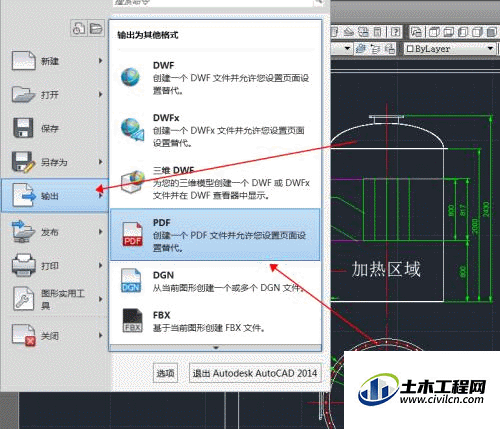
Task: Expand the 新建 submenu arrow
Action: pyautogui.click(x=100, y=61)
